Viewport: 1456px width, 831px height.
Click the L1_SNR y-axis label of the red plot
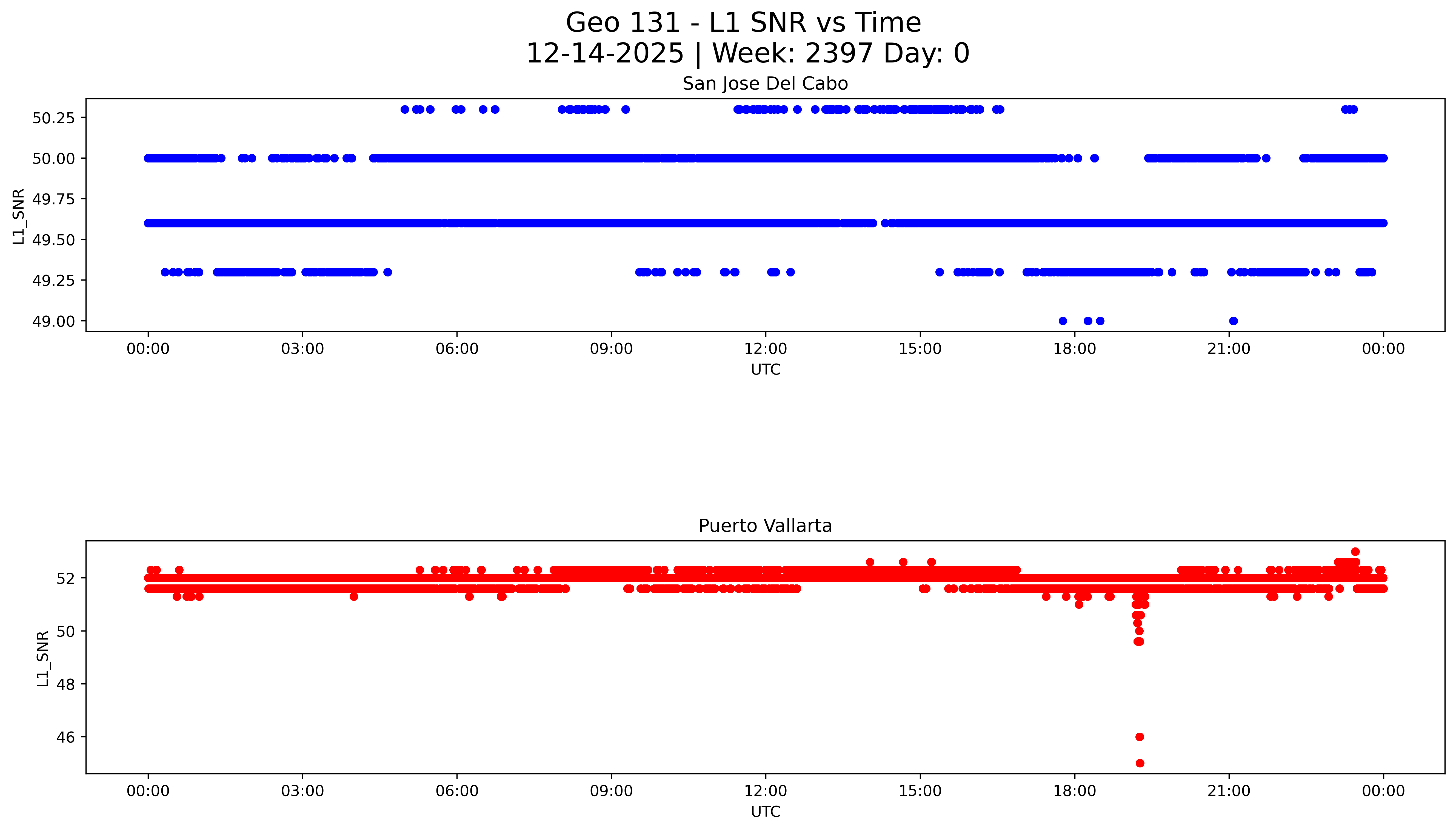[x=43, y=658]
